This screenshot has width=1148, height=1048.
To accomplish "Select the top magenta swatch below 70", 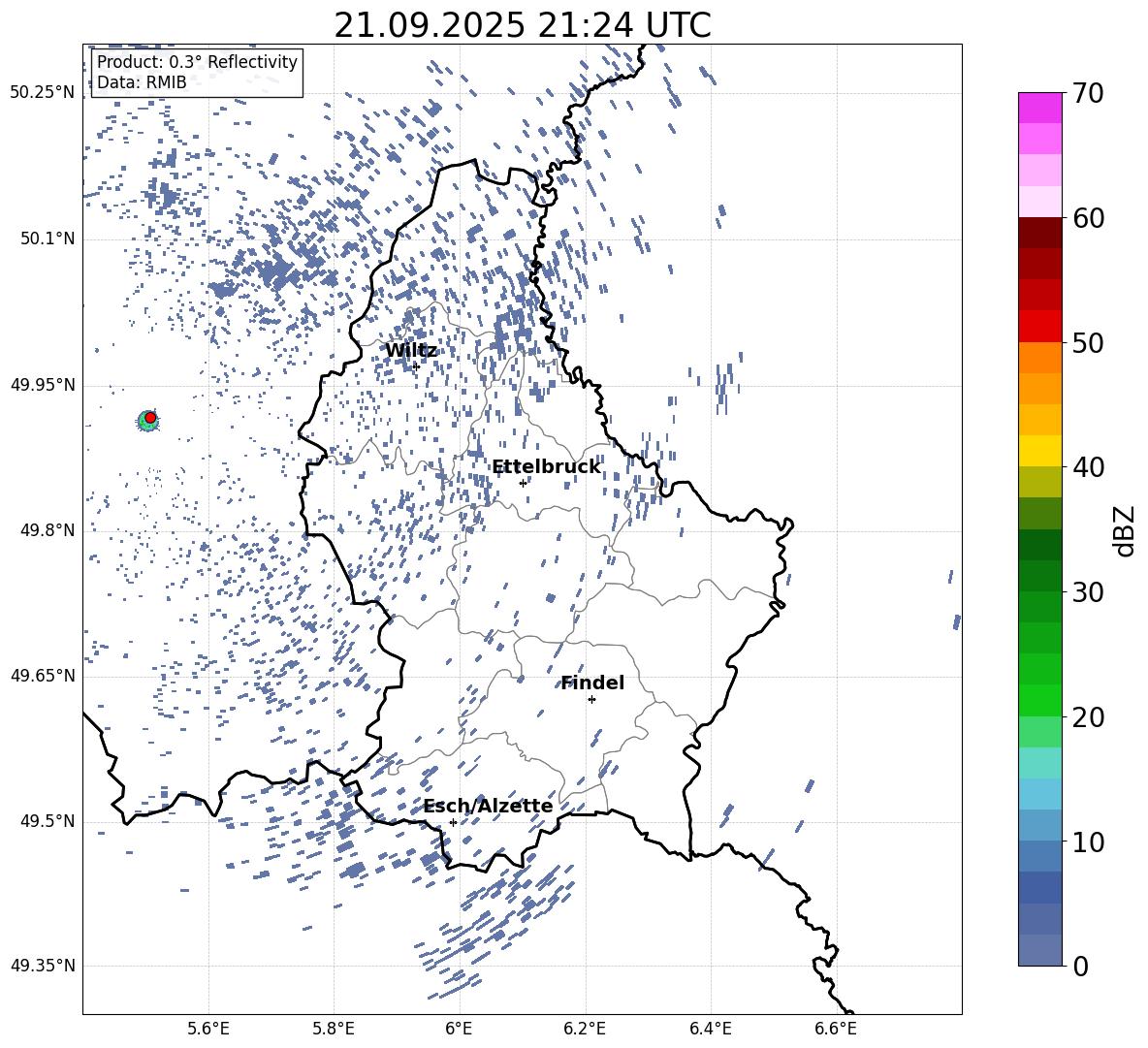I will 1039,108.
